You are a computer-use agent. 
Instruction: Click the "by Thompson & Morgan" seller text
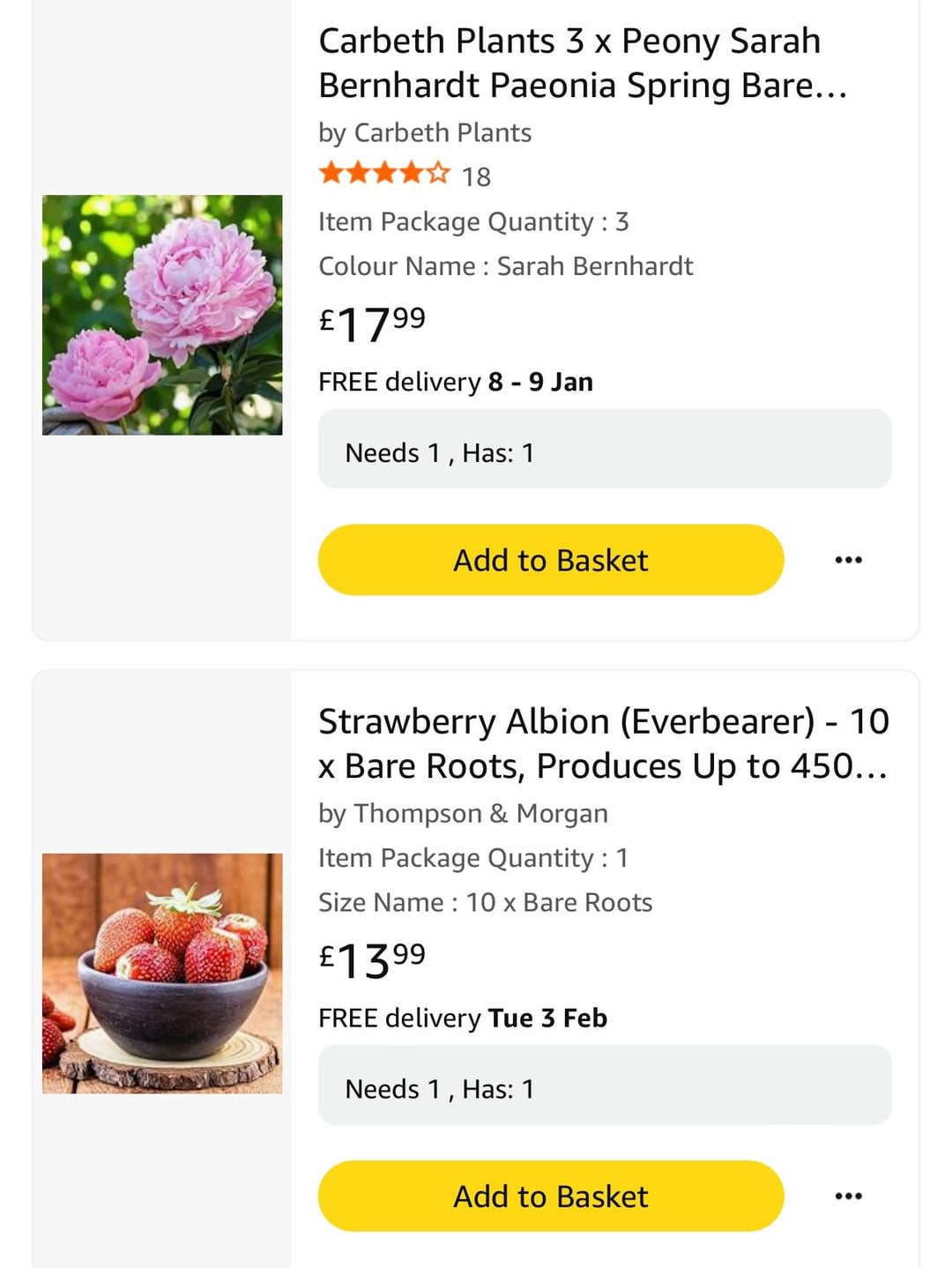click(463, 814)
